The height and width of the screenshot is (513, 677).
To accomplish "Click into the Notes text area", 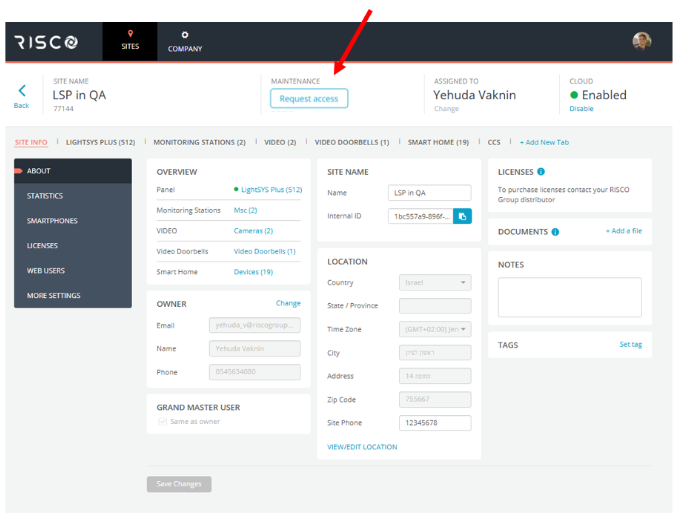I will (x=570, y=297).
